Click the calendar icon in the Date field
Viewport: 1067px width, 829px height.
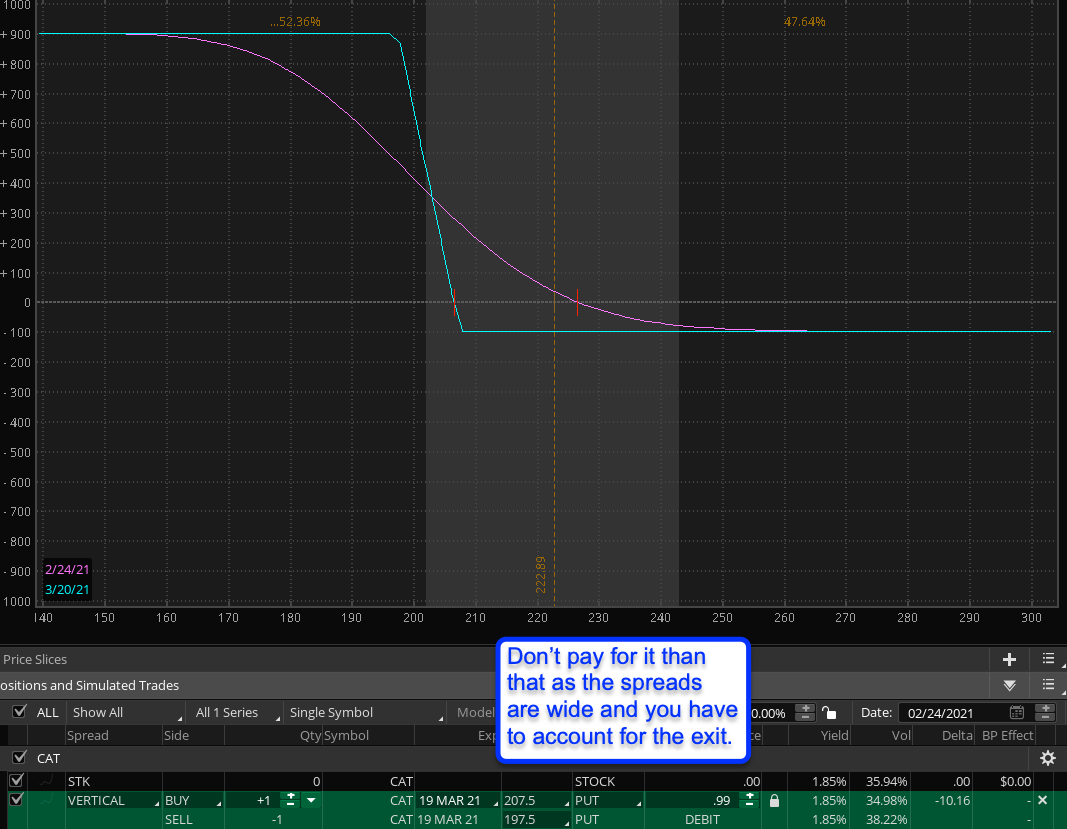1017,713
